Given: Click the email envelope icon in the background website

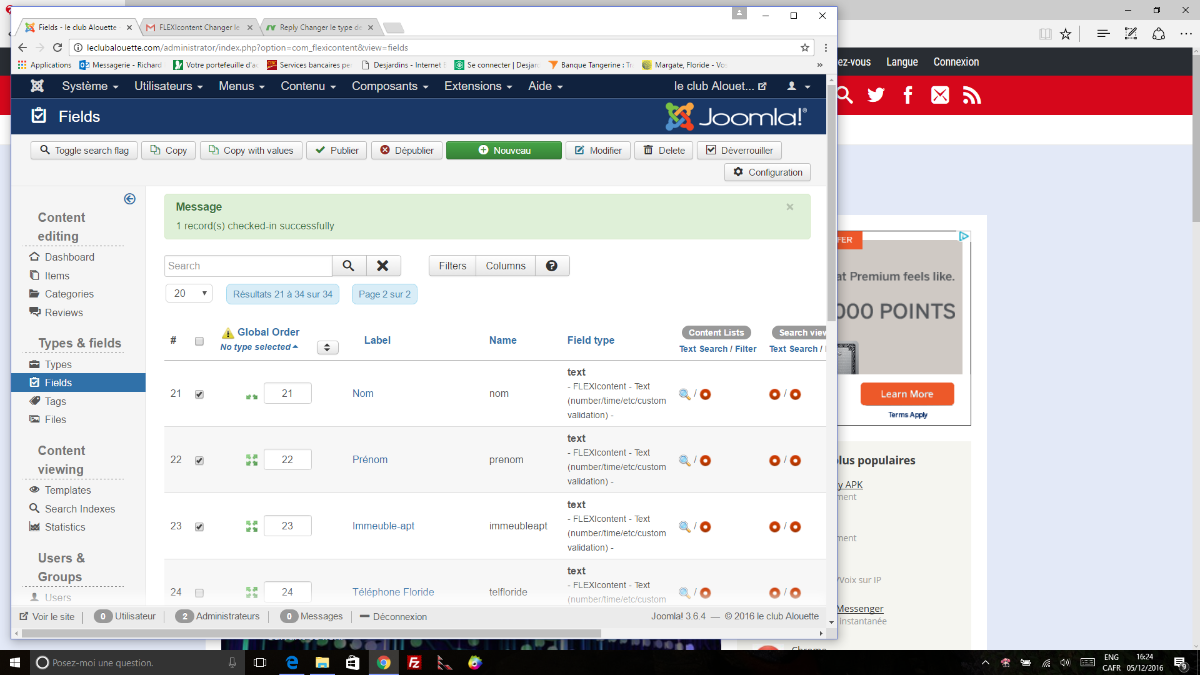Looking at the screenshot, I should click(940, 95).
